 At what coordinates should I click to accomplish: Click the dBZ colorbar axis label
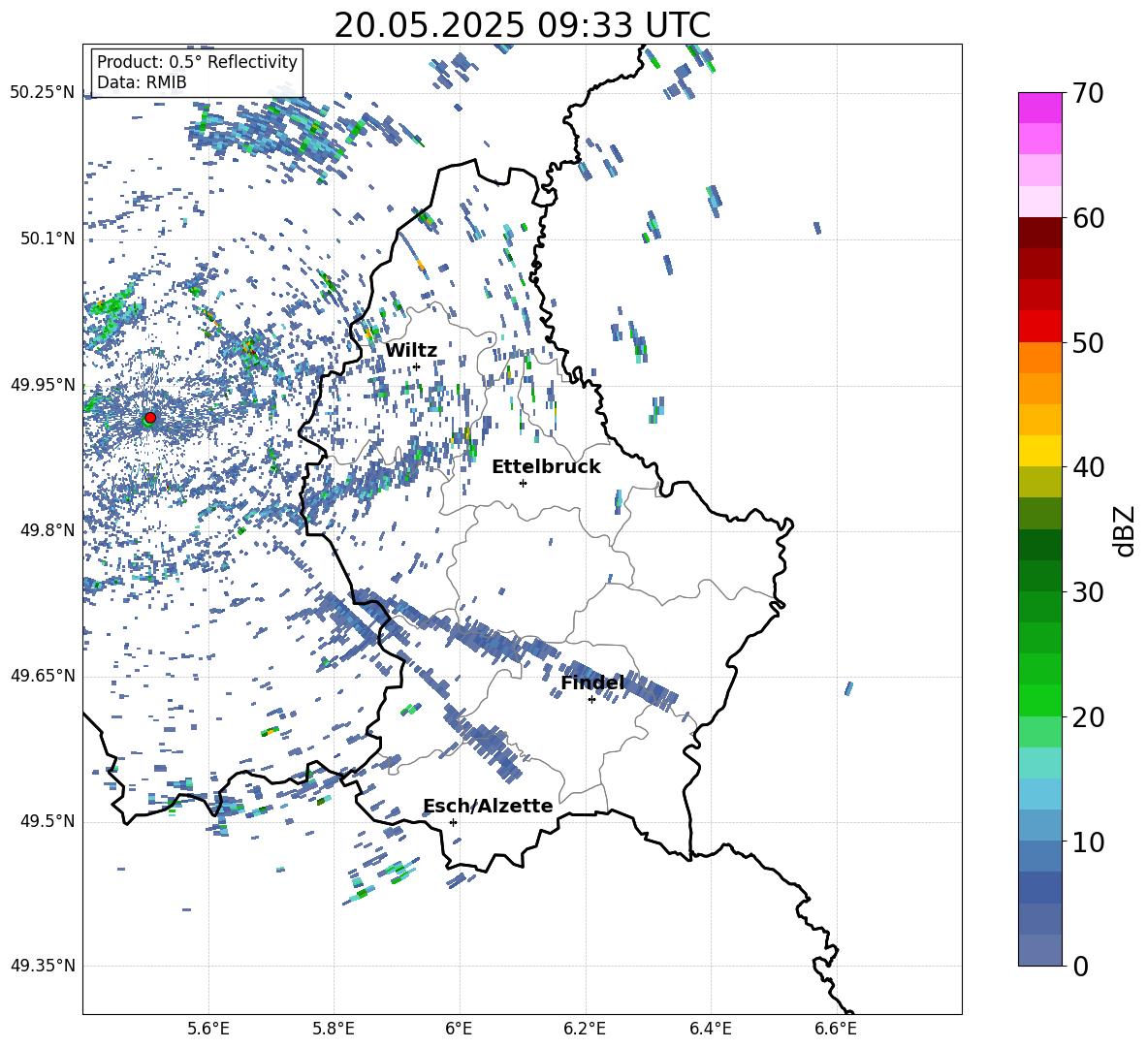[1126, 530]
